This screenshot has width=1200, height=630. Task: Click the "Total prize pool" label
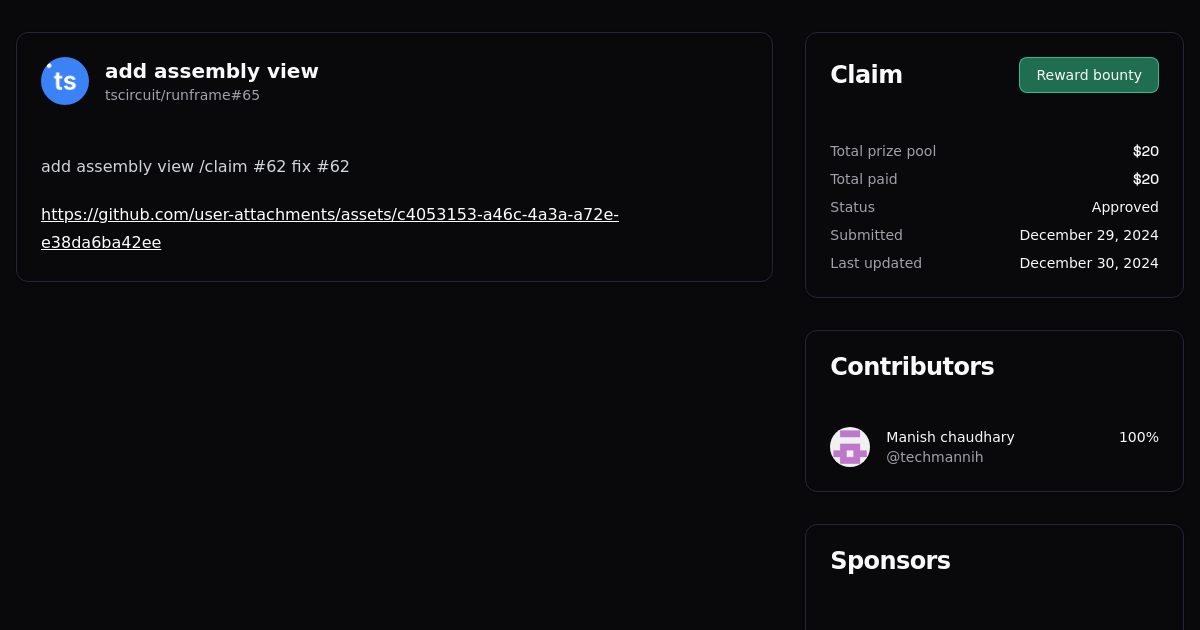click(x=883, y=151)
